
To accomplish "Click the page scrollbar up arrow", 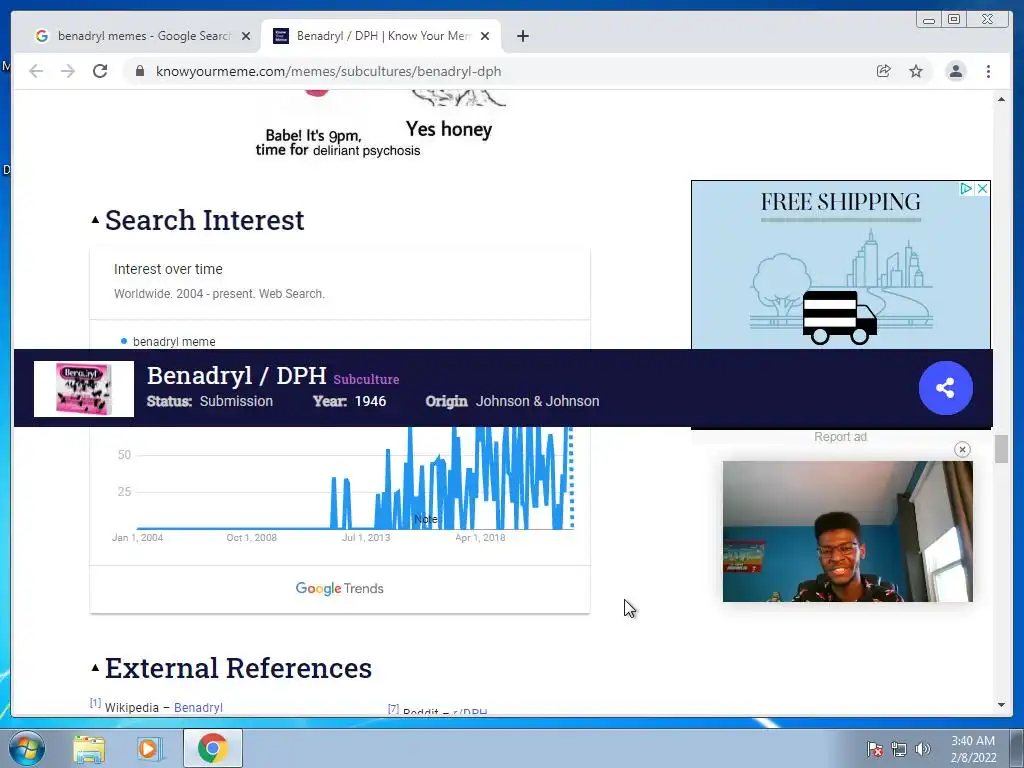I will point(1001,99).
